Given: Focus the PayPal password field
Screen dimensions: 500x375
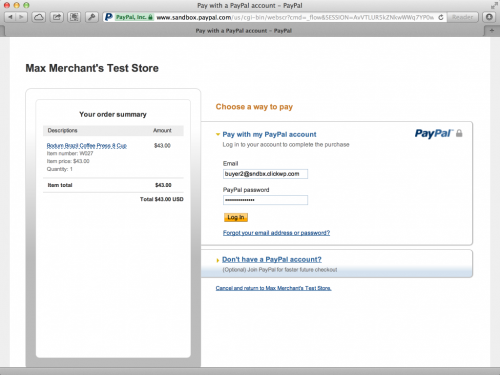Looking at the screenshot, I should click(265, 200).
